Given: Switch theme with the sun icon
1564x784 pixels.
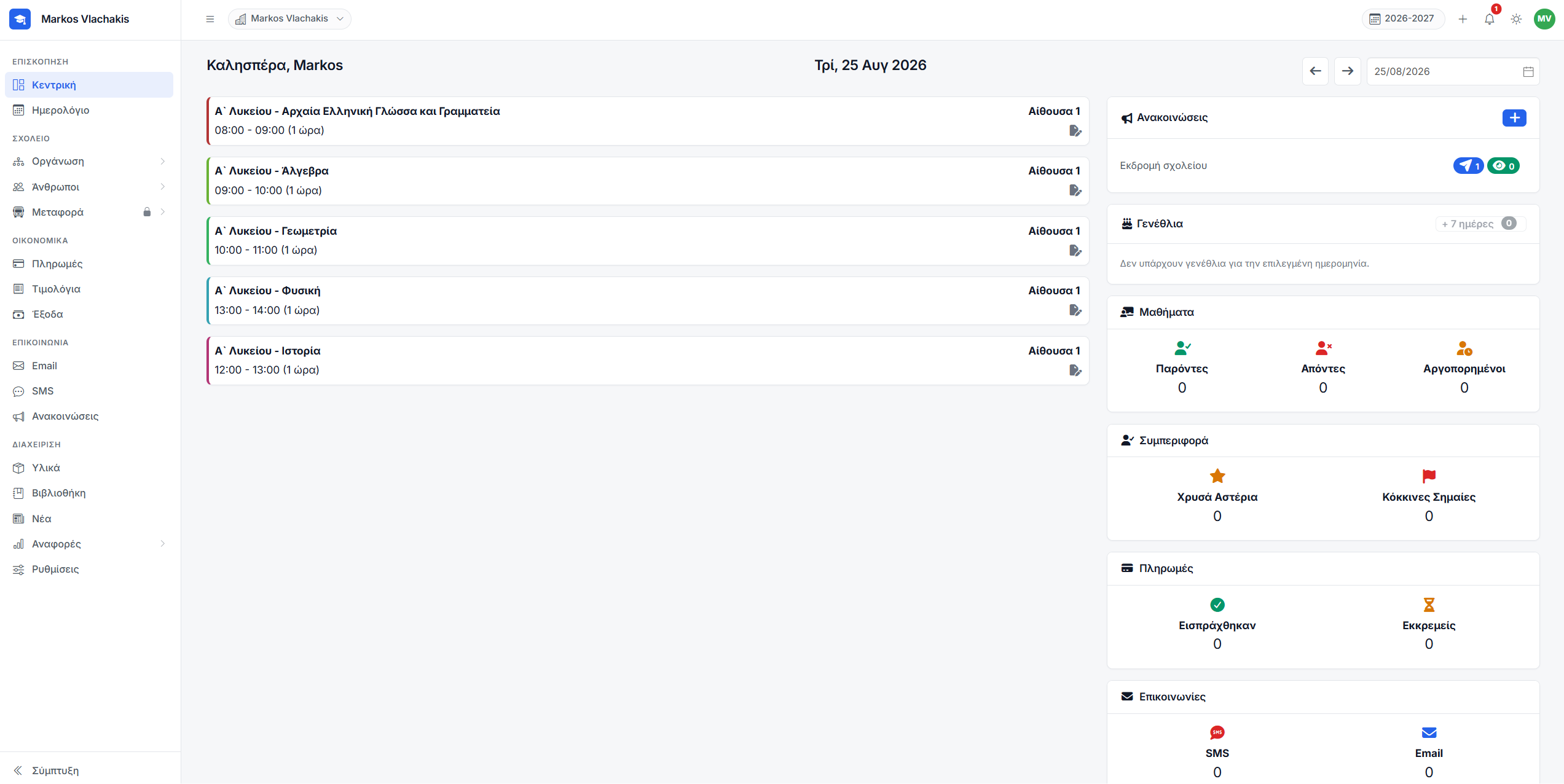Looking at the screenshot, I should pos(1516,19).
